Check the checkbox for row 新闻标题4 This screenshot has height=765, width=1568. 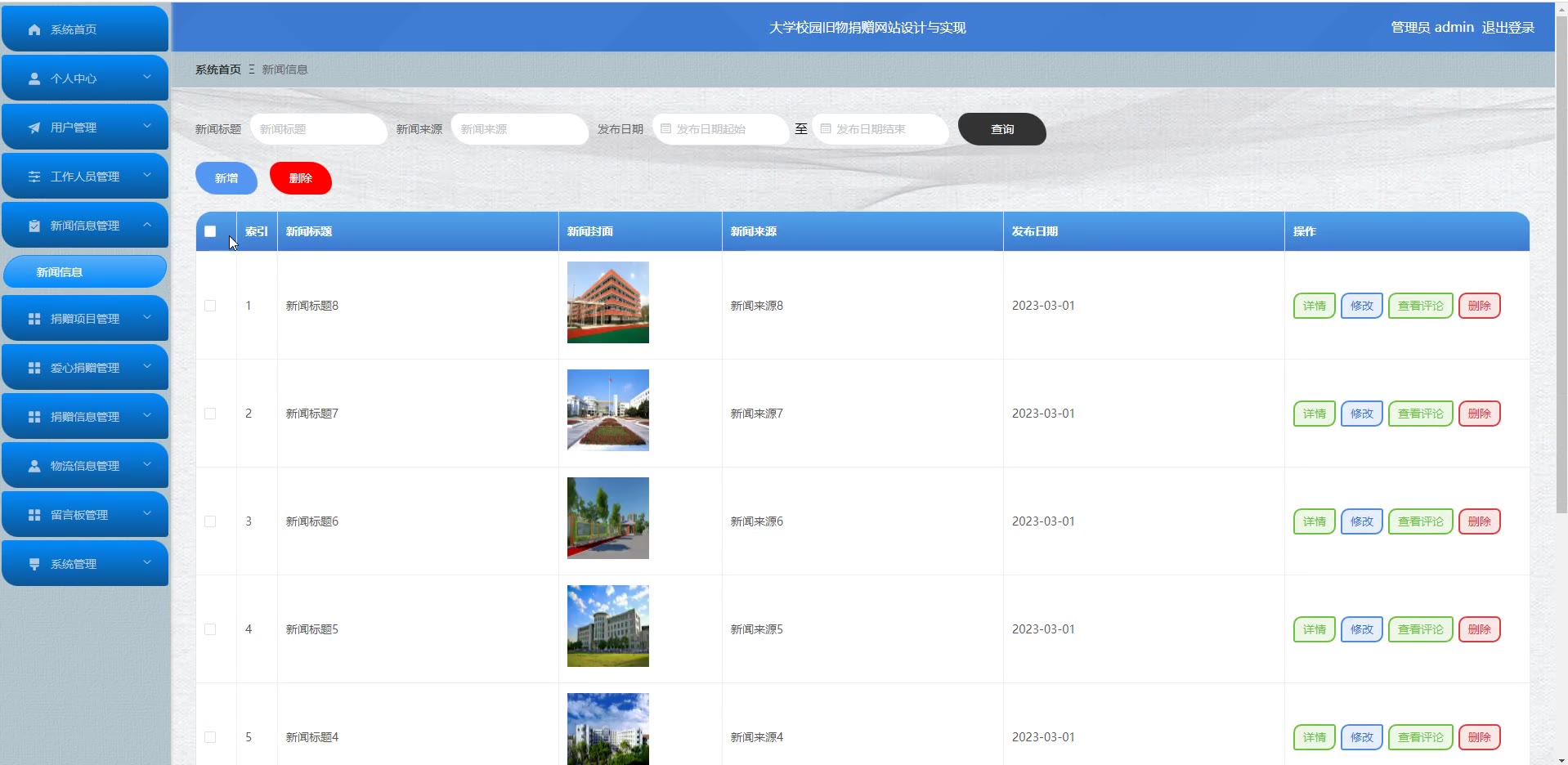coord(210,737)
